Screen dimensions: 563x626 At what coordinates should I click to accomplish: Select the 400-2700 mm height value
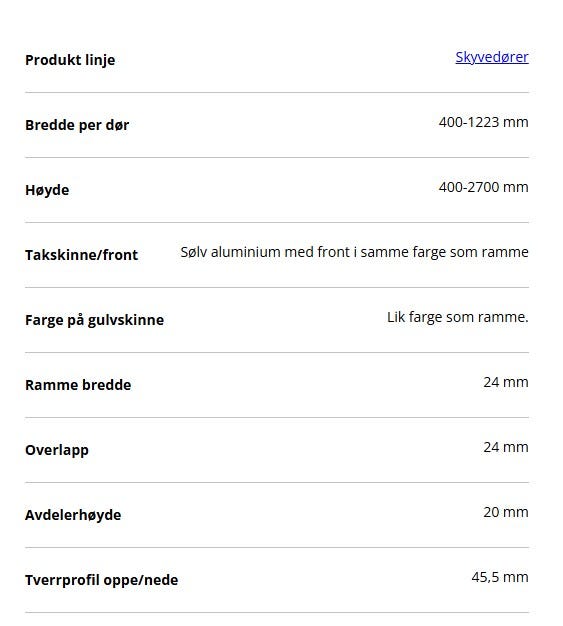(484, 187)
